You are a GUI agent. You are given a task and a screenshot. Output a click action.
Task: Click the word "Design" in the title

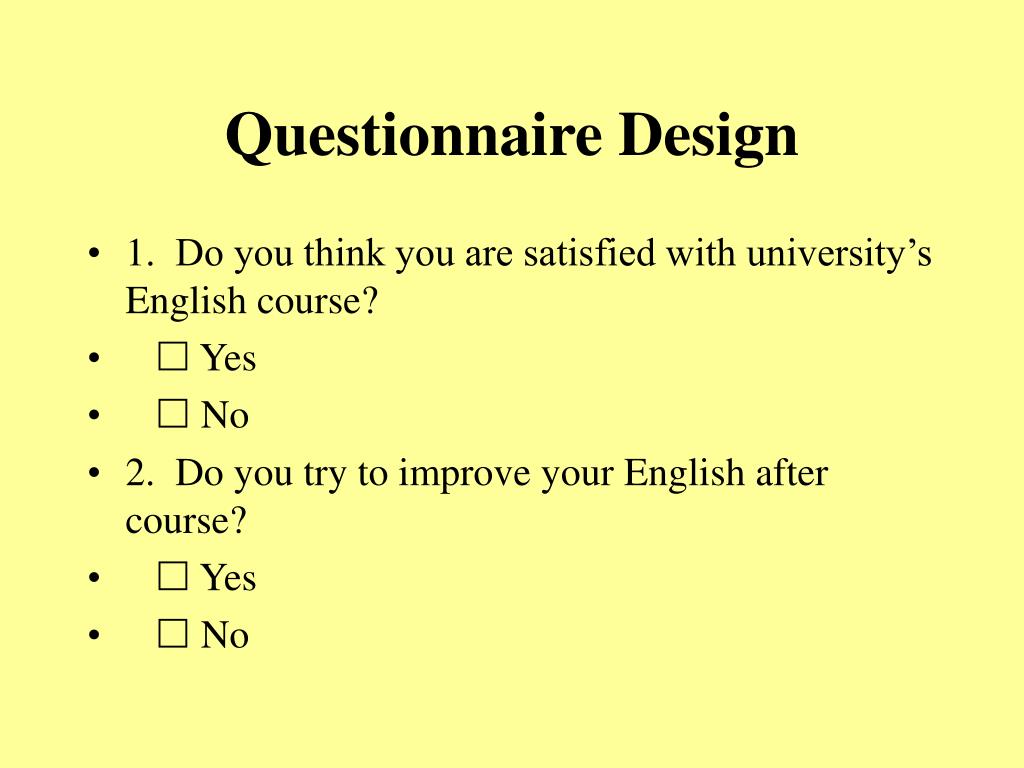[708, 136]
